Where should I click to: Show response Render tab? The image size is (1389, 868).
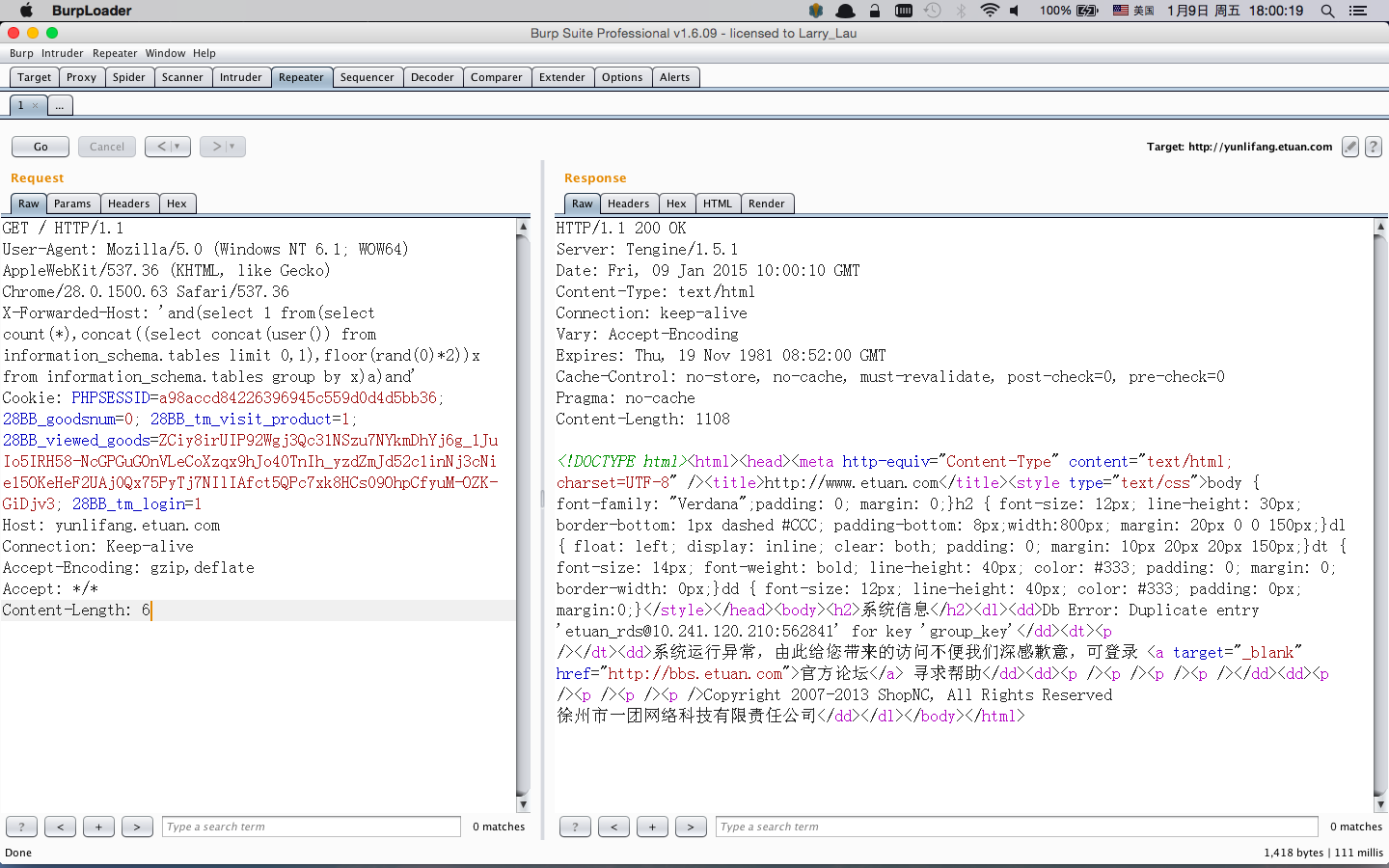tap(767, 203)
